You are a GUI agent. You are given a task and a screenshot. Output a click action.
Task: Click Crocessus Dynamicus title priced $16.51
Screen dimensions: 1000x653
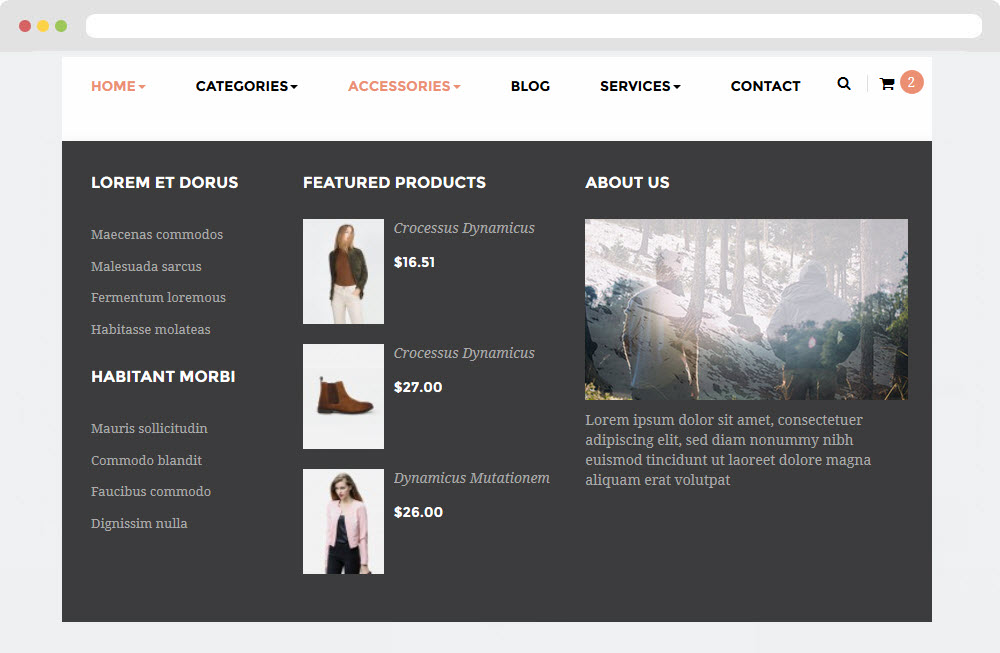click(464, 228)
